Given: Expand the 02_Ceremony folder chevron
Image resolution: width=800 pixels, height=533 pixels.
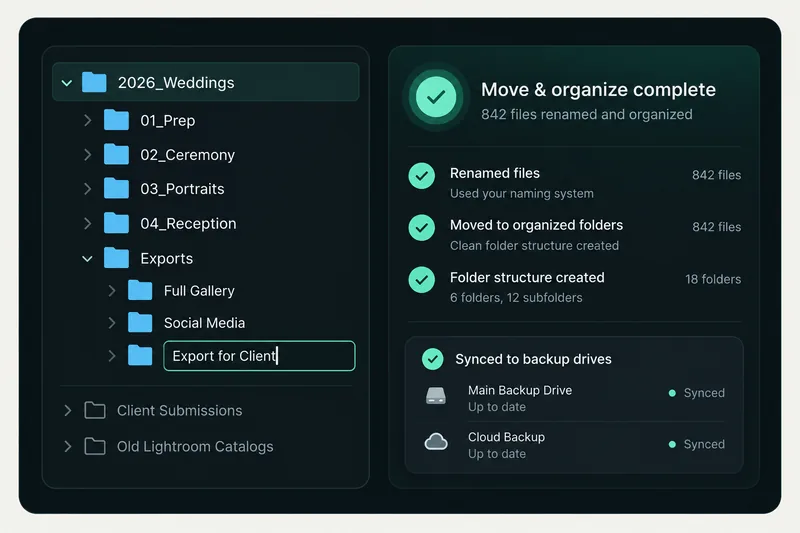Looking at the screenshot, I should [x=88, y=155].
